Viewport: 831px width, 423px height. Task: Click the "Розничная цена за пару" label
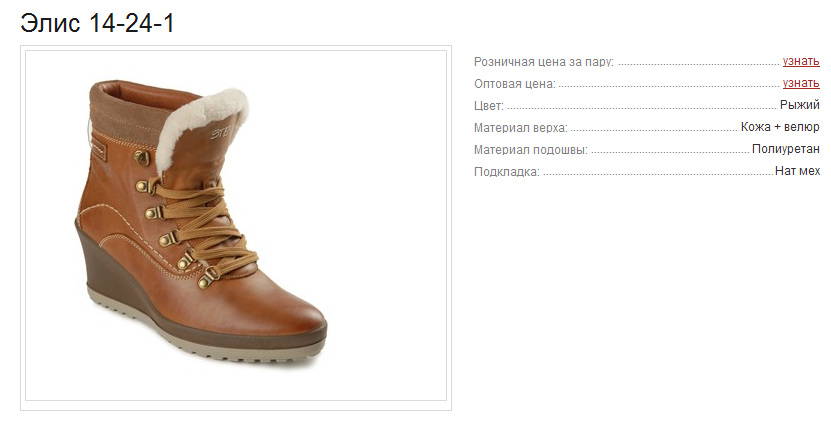pyautogui.click(x=544, y=62)
